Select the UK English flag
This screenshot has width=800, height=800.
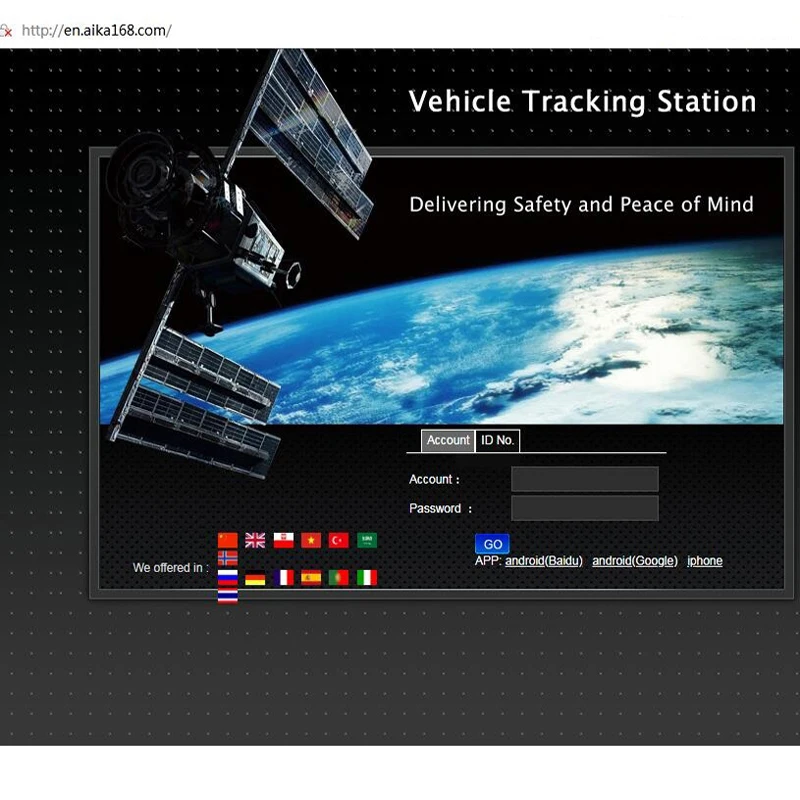(255, 540)
